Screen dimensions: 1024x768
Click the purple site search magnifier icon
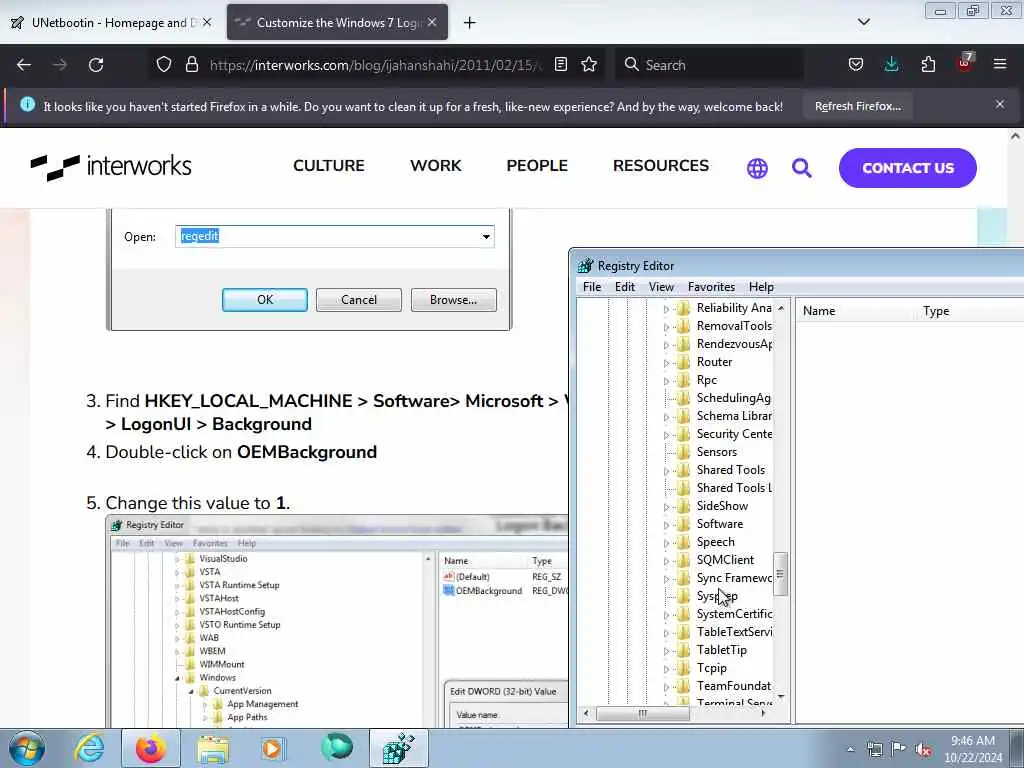pyautogui.click(x=801, y=168)
